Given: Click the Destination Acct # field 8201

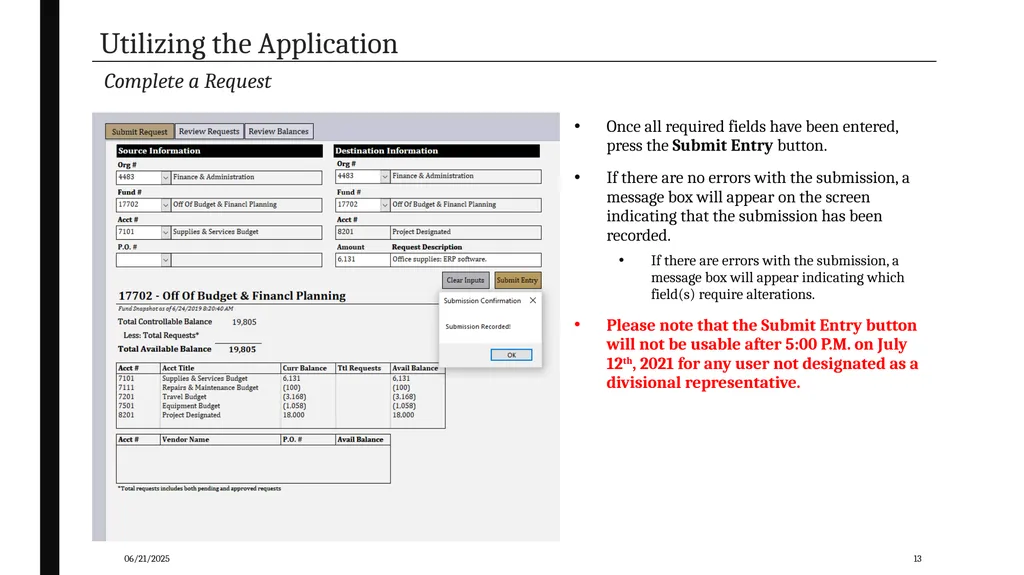Looking at the screenshot, I should click(x=362, y=232).
